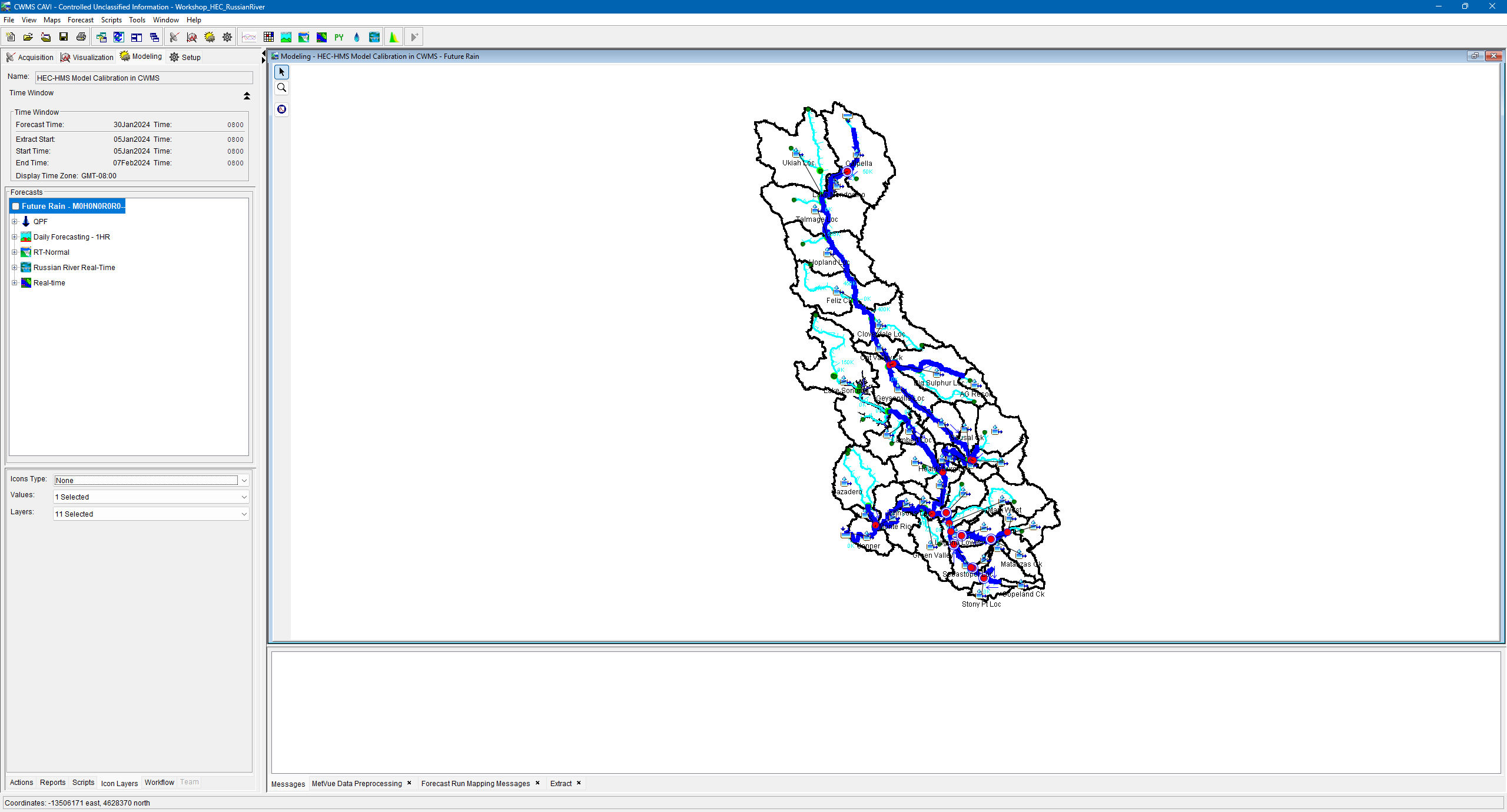Uncheck the Future Rain forecast checkbox

point(16,206)
